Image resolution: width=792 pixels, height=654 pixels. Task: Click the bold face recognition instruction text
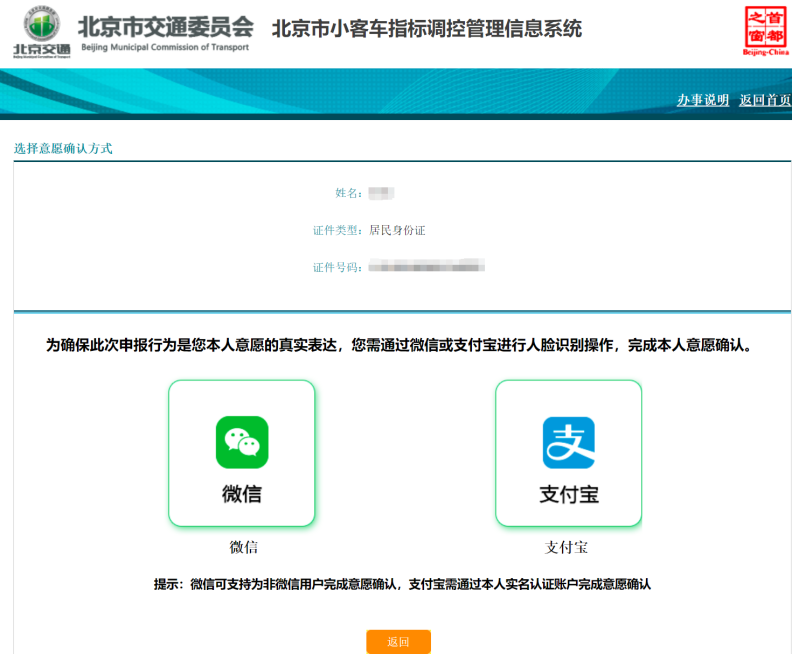pos(398,346)
